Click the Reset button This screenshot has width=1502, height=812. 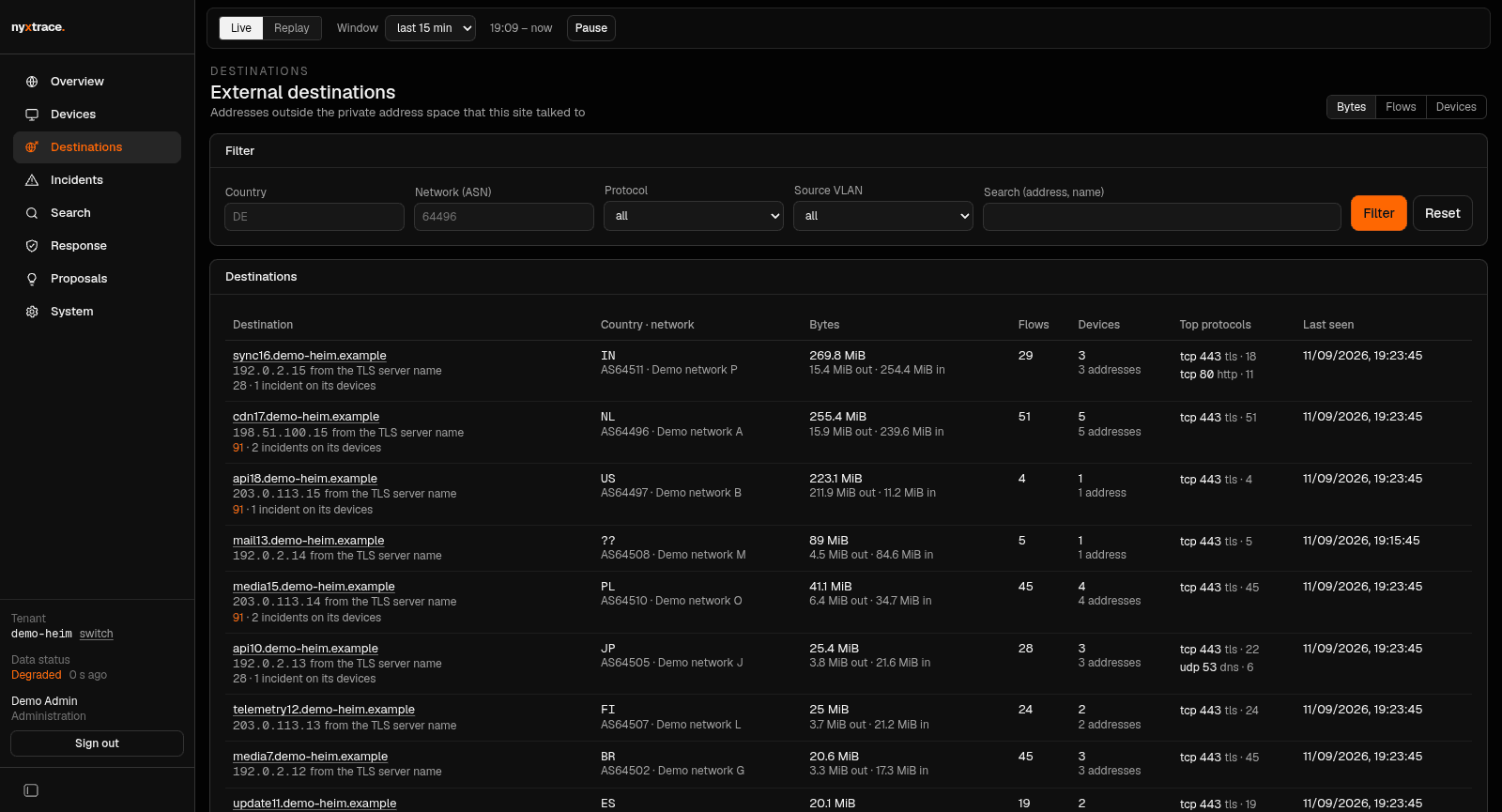pyautogui.click(x=1443, y=213)
